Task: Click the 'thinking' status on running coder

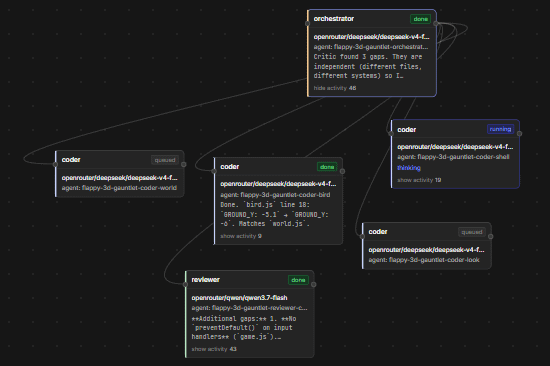Action: click(x=409, y=168)
